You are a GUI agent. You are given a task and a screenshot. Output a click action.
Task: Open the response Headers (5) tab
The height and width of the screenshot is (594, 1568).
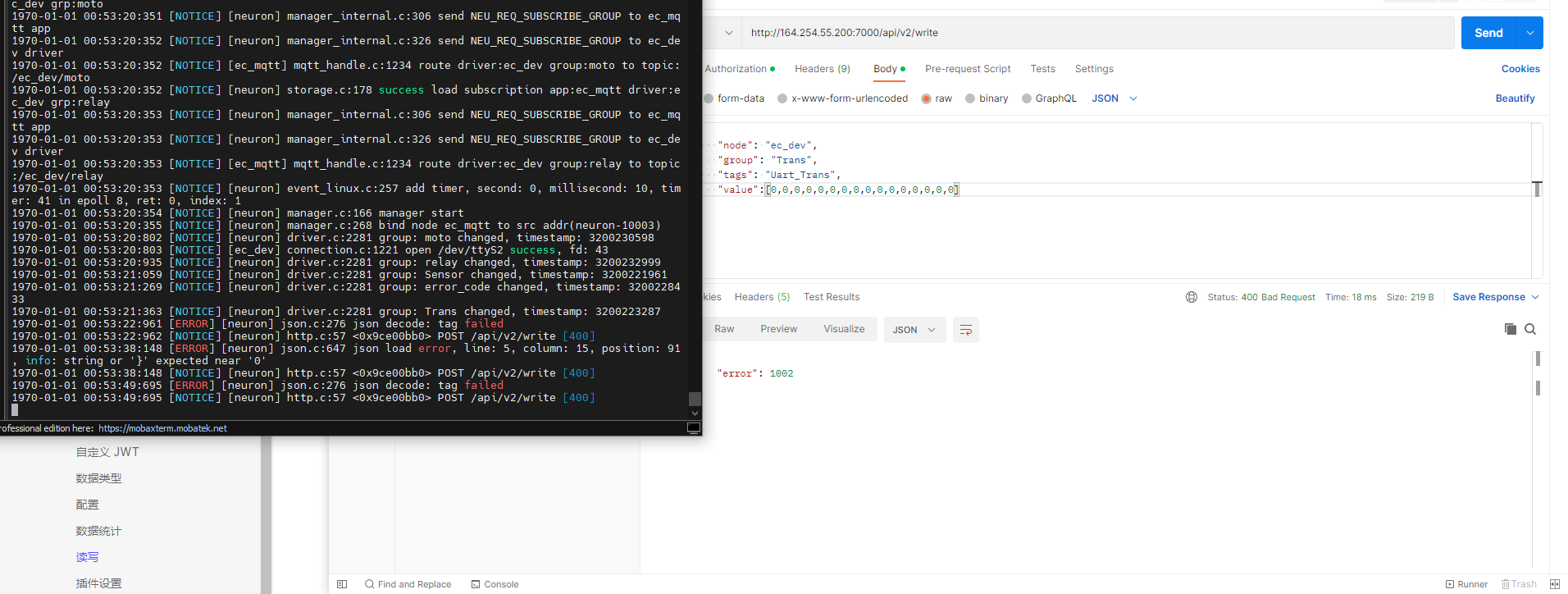pos(762,297)
